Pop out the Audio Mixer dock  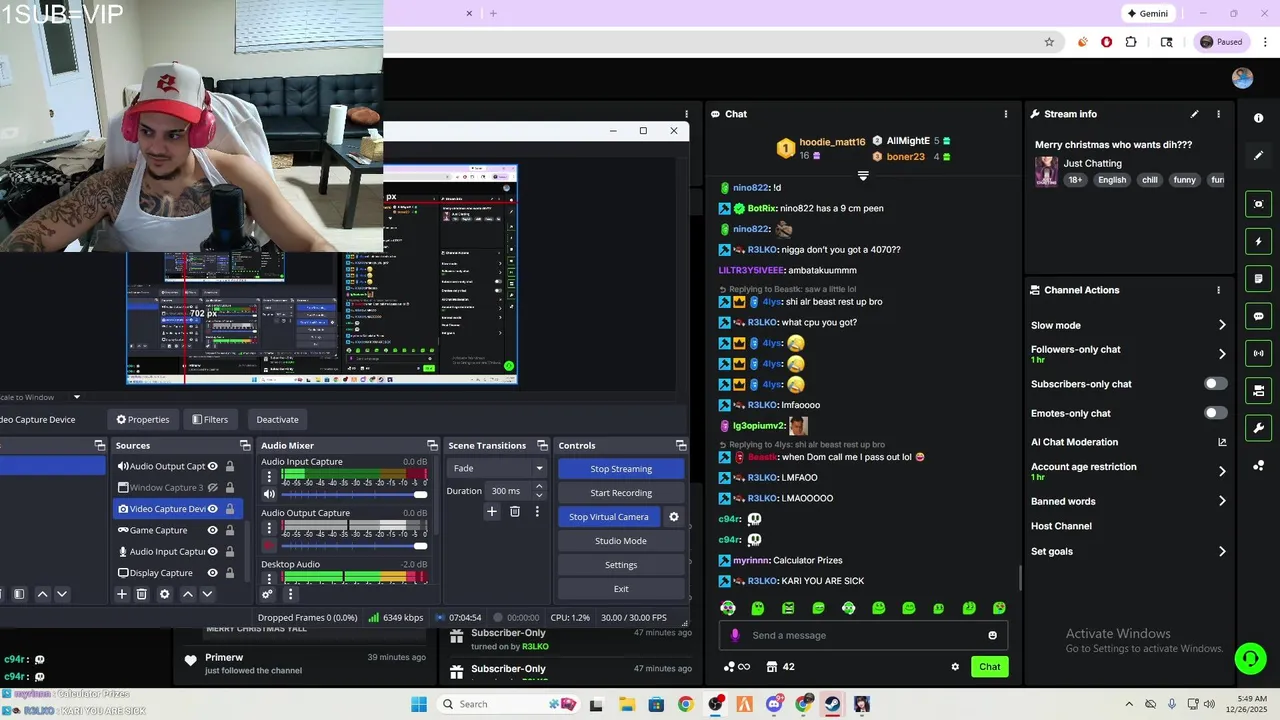[432, 445]
